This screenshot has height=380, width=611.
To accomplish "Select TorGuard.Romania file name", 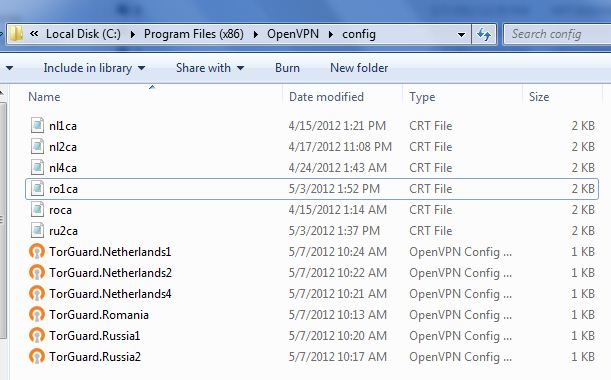I will [x=99, y=315].
